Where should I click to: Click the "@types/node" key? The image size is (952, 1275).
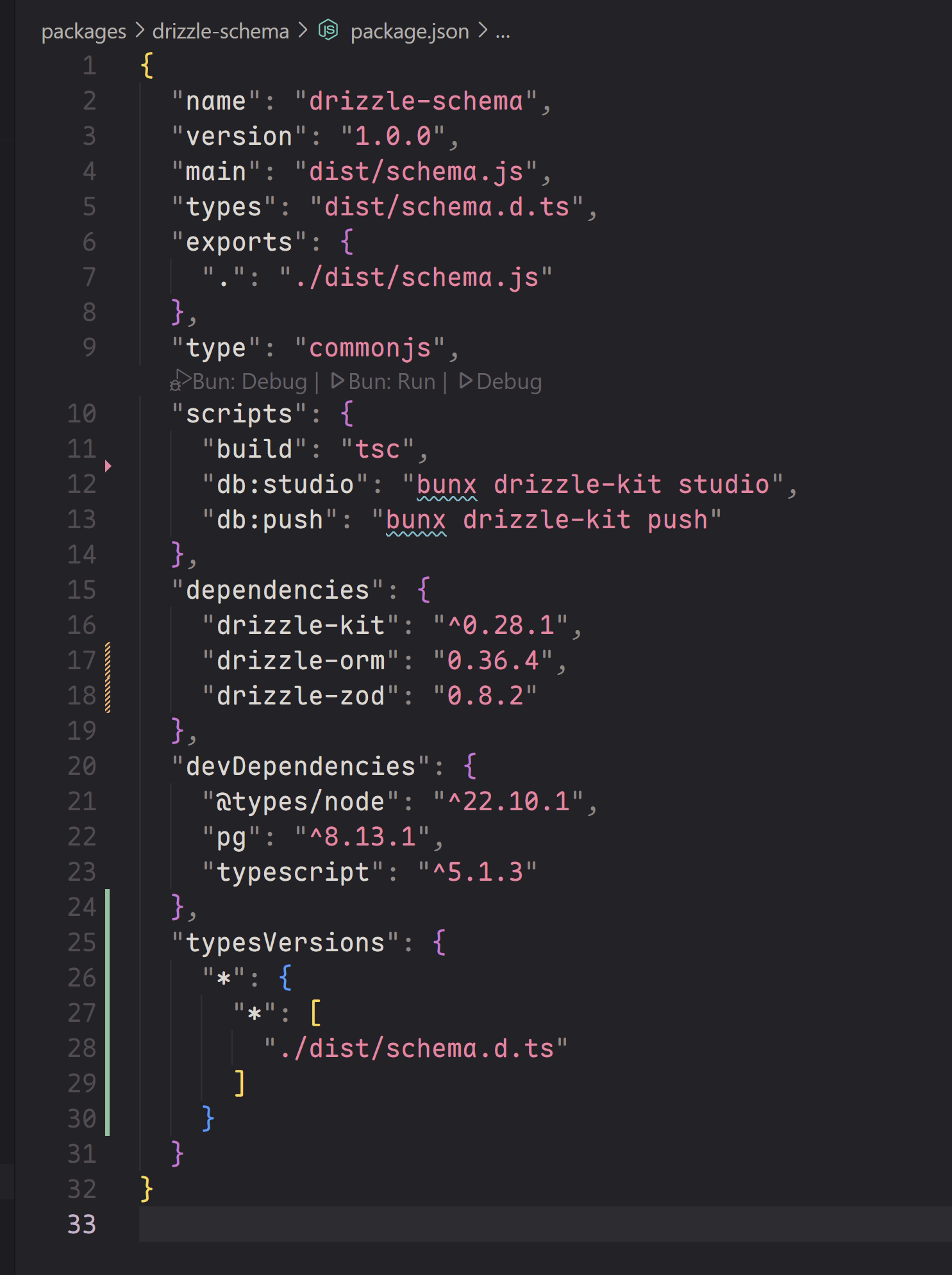point(301,802)
